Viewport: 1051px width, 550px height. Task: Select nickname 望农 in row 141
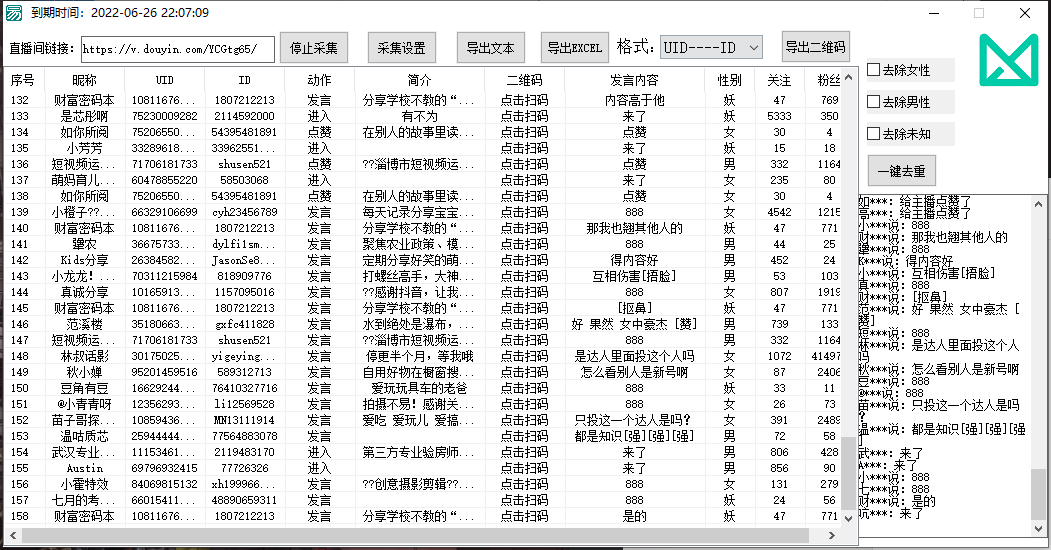coord(84,244)
